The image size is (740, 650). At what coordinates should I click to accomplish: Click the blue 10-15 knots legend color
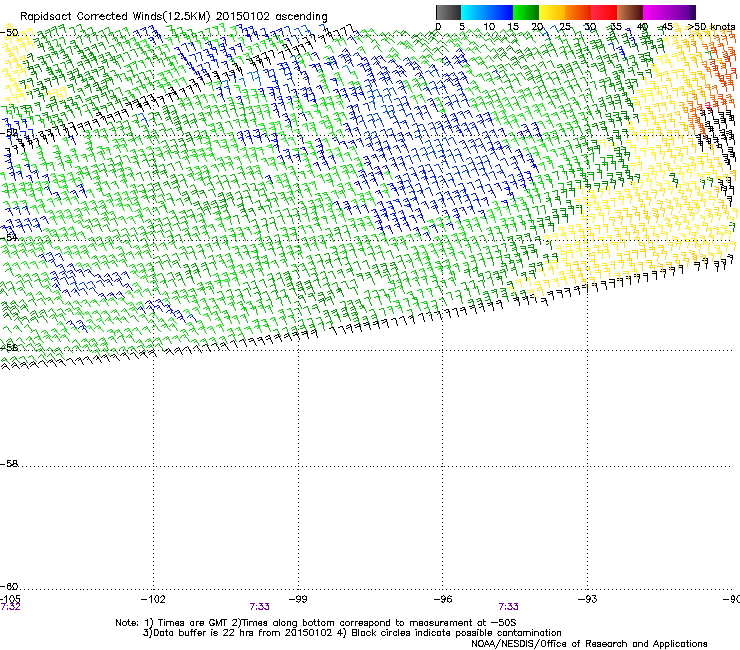(500, 12)
